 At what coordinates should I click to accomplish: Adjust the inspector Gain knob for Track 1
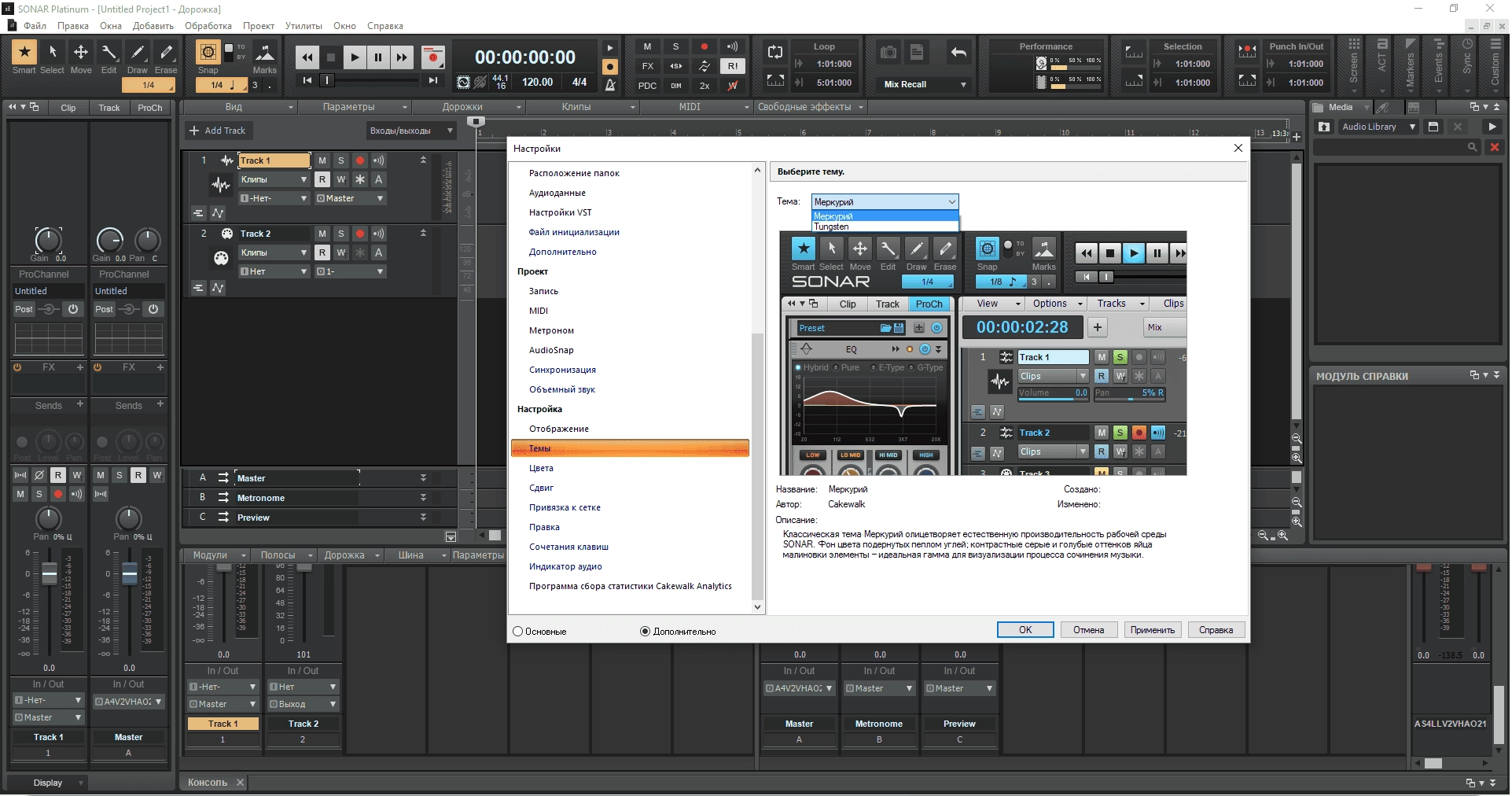(48, 241)
